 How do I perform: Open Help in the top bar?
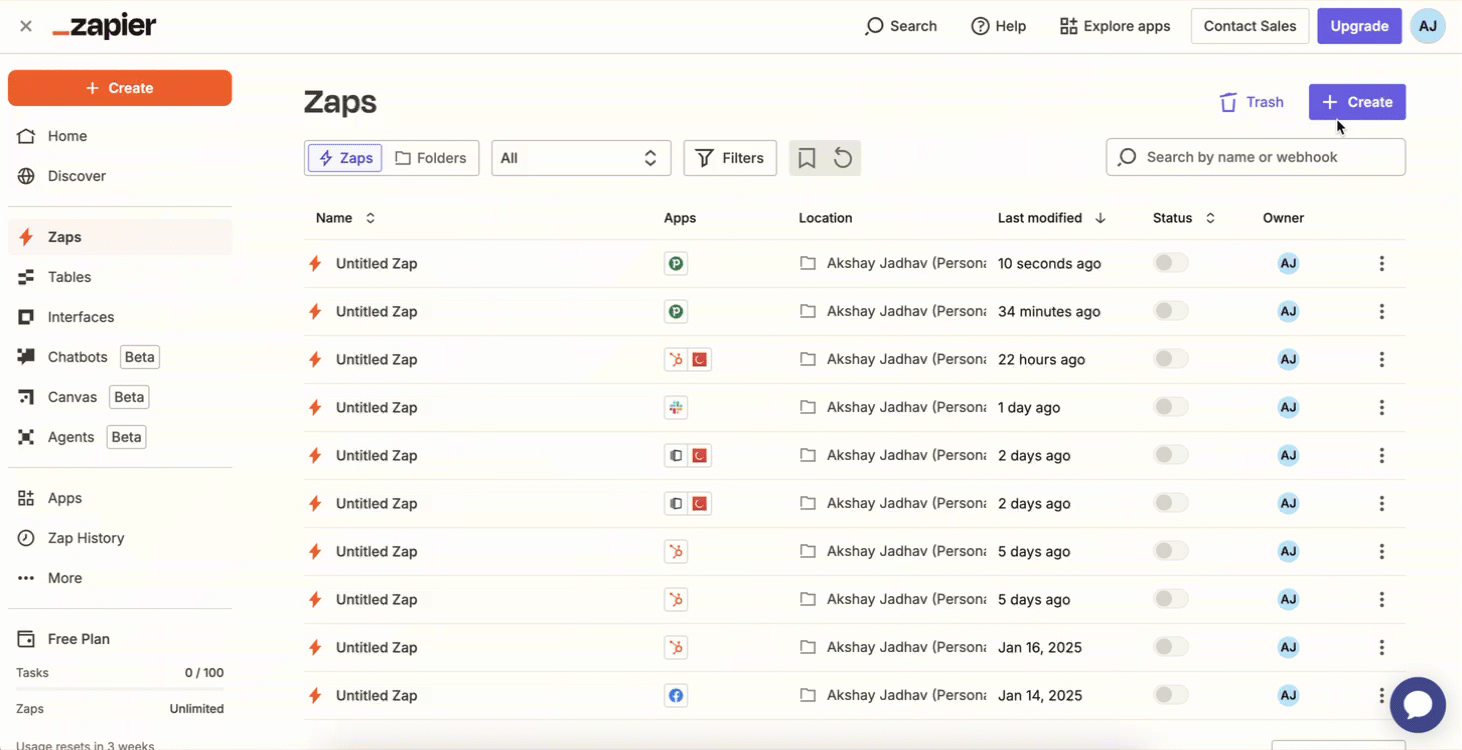click(x=999, y=26)
